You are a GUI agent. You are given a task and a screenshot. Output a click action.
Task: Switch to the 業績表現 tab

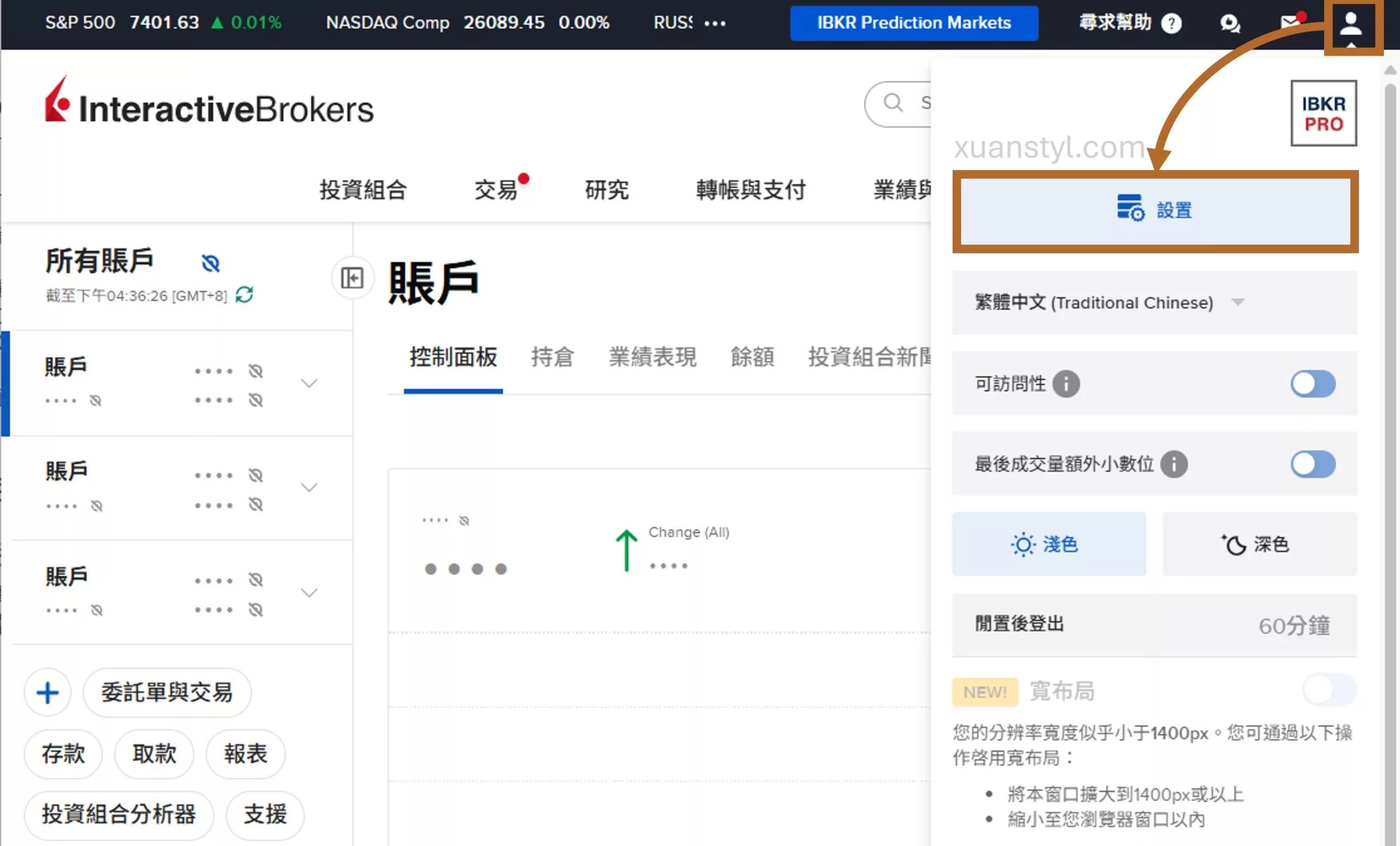[x=652, y=357]
